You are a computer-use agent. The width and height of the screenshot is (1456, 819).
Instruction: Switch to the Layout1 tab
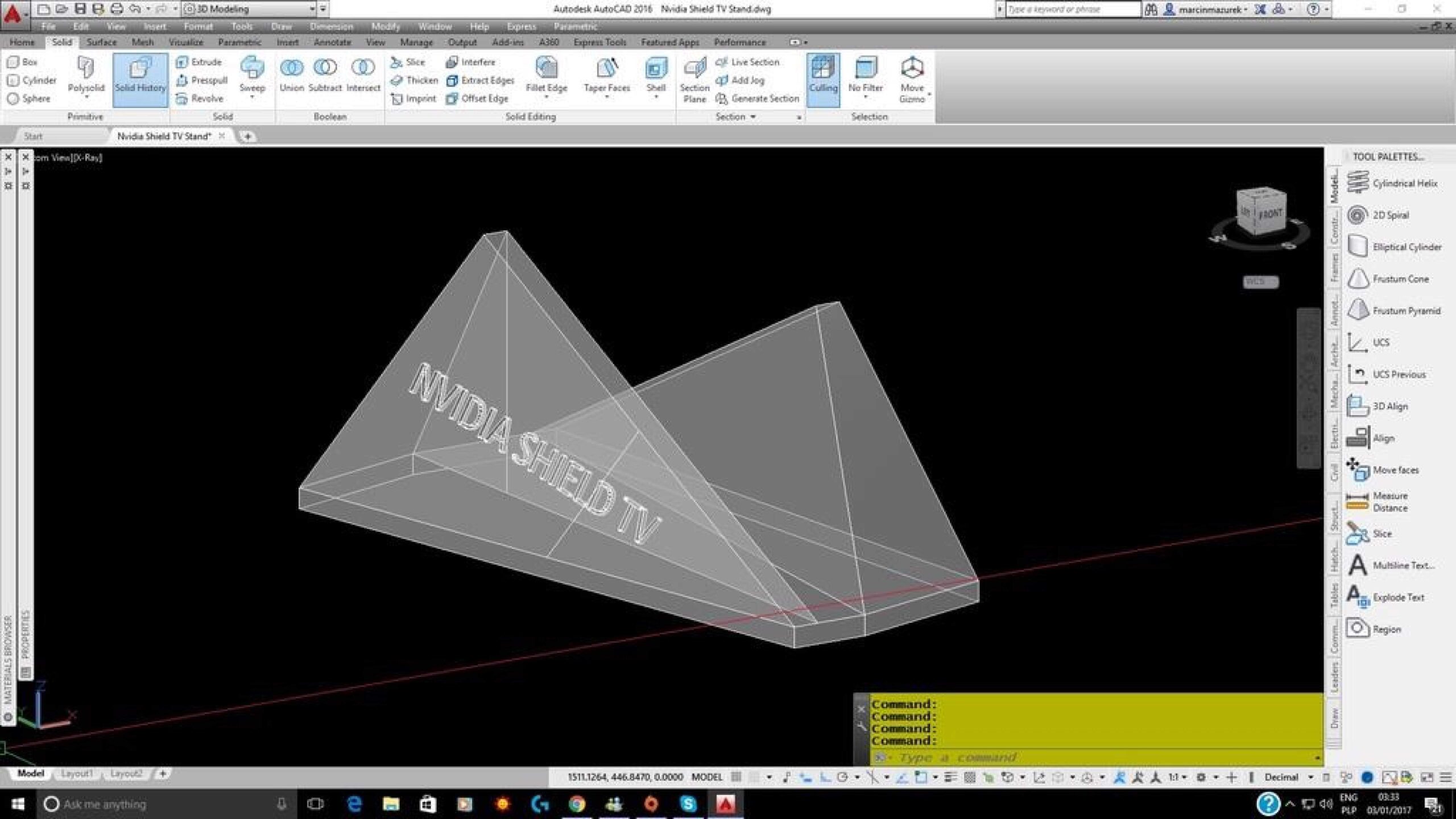77,773
